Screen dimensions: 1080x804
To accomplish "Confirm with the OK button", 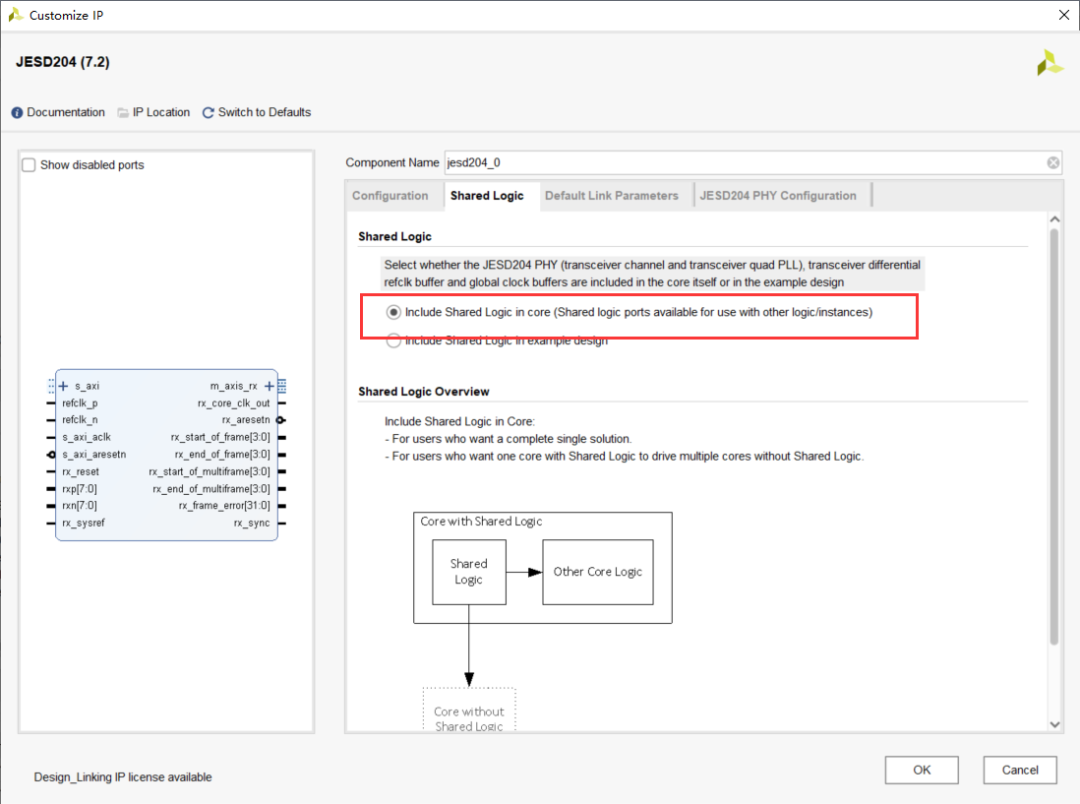I will tap(922, 770).
